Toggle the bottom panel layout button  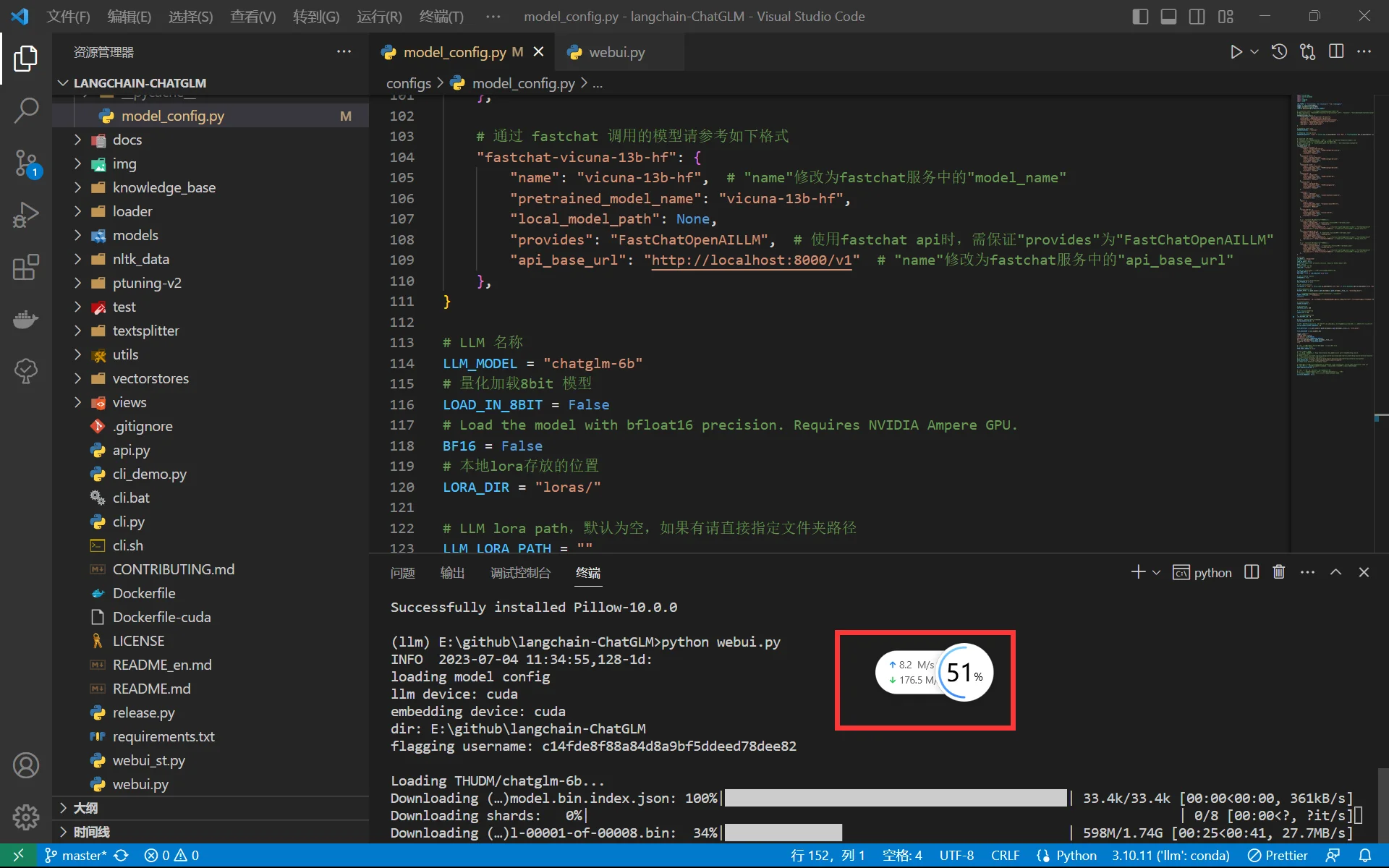[1168, 17]
